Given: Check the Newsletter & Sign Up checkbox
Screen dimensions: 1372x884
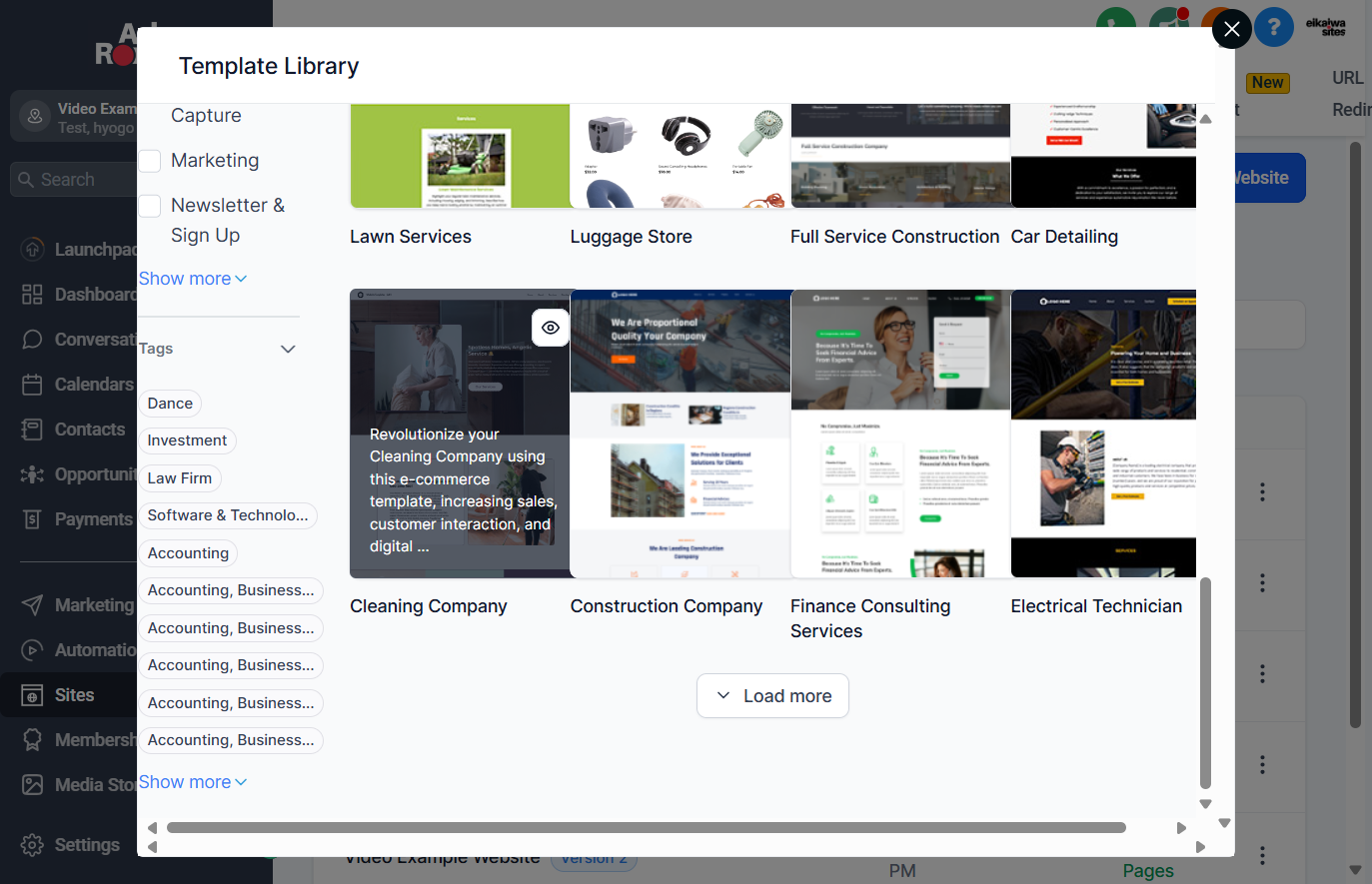Looking at the screenshot, I should point(150,206).
